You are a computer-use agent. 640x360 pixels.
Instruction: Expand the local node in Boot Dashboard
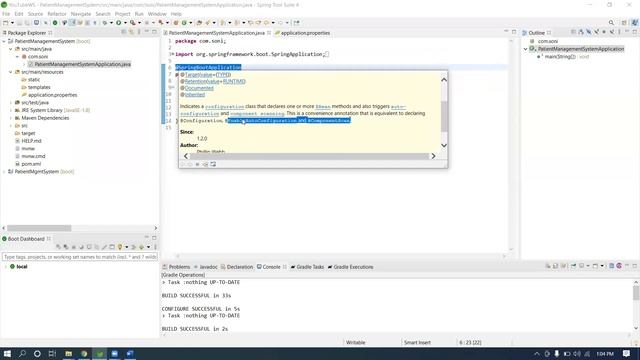(6, 267)
